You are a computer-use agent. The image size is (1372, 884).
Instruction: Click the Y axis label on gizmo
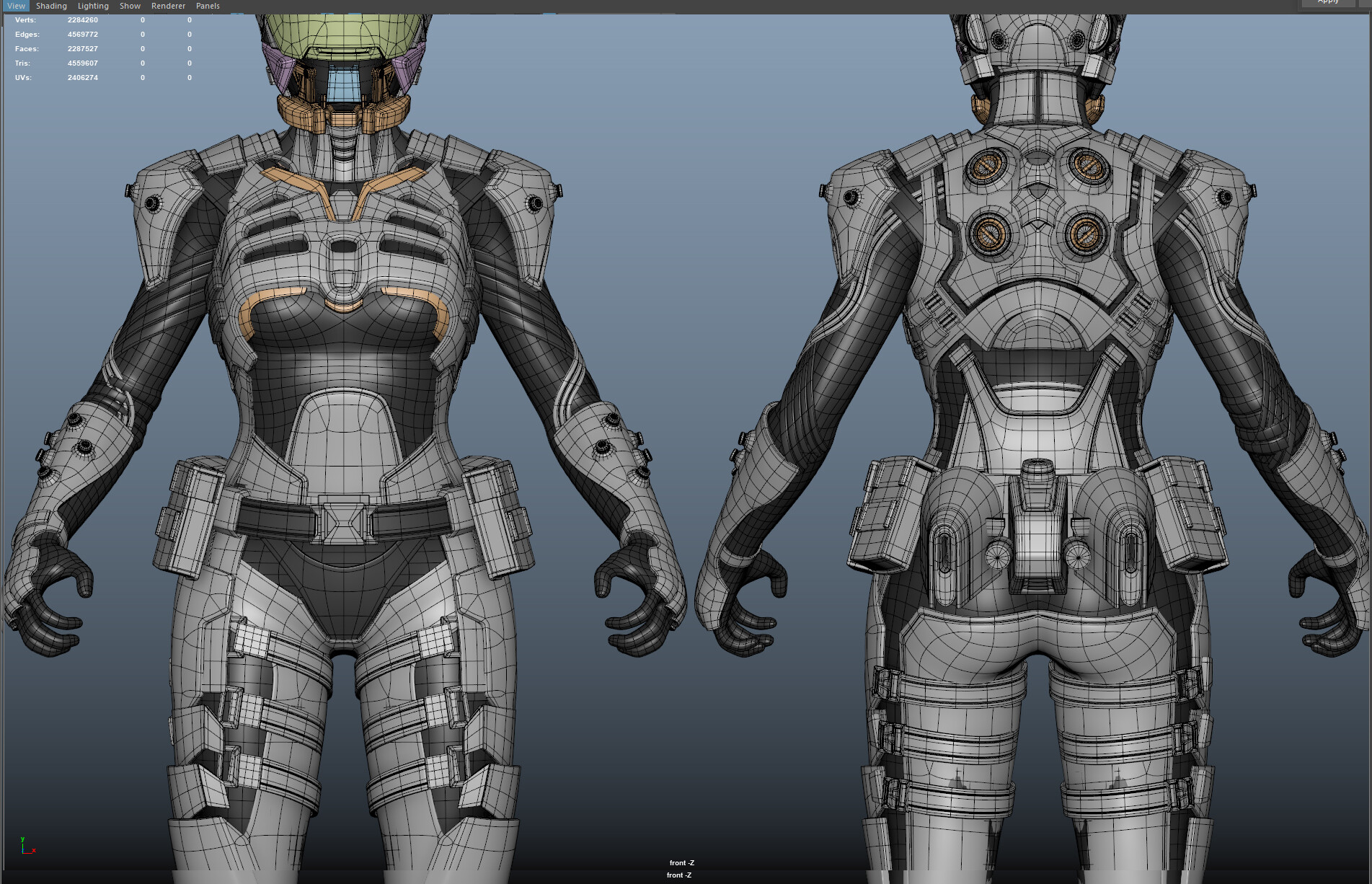pyautogui.click(x=22, y=839)
